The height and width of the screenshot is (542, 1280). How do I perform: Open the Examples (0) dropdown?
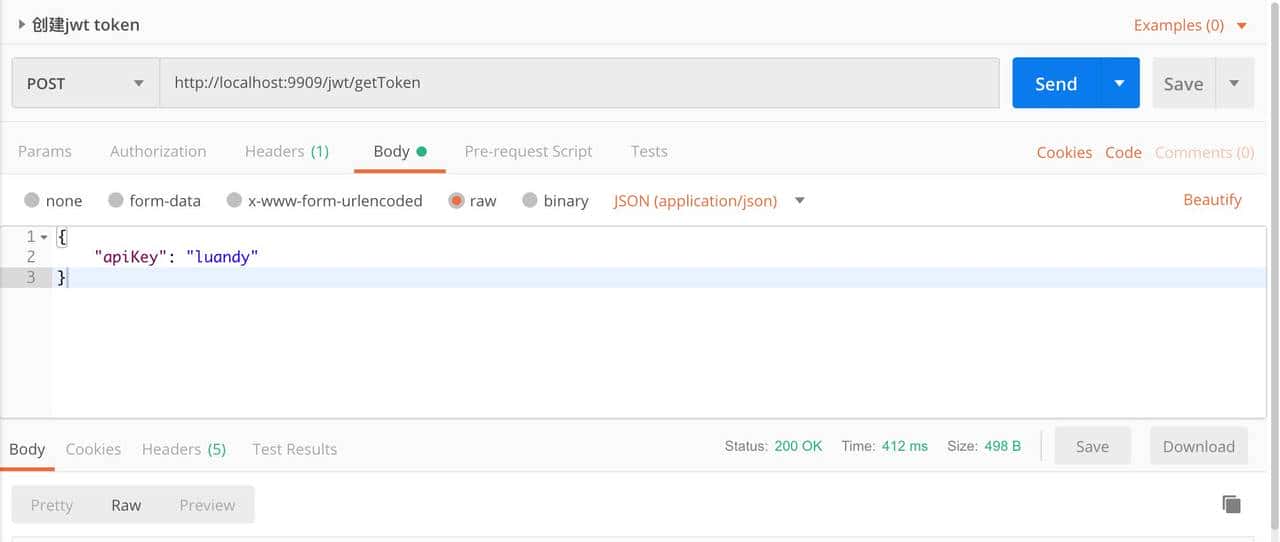tap(1190, 25)
